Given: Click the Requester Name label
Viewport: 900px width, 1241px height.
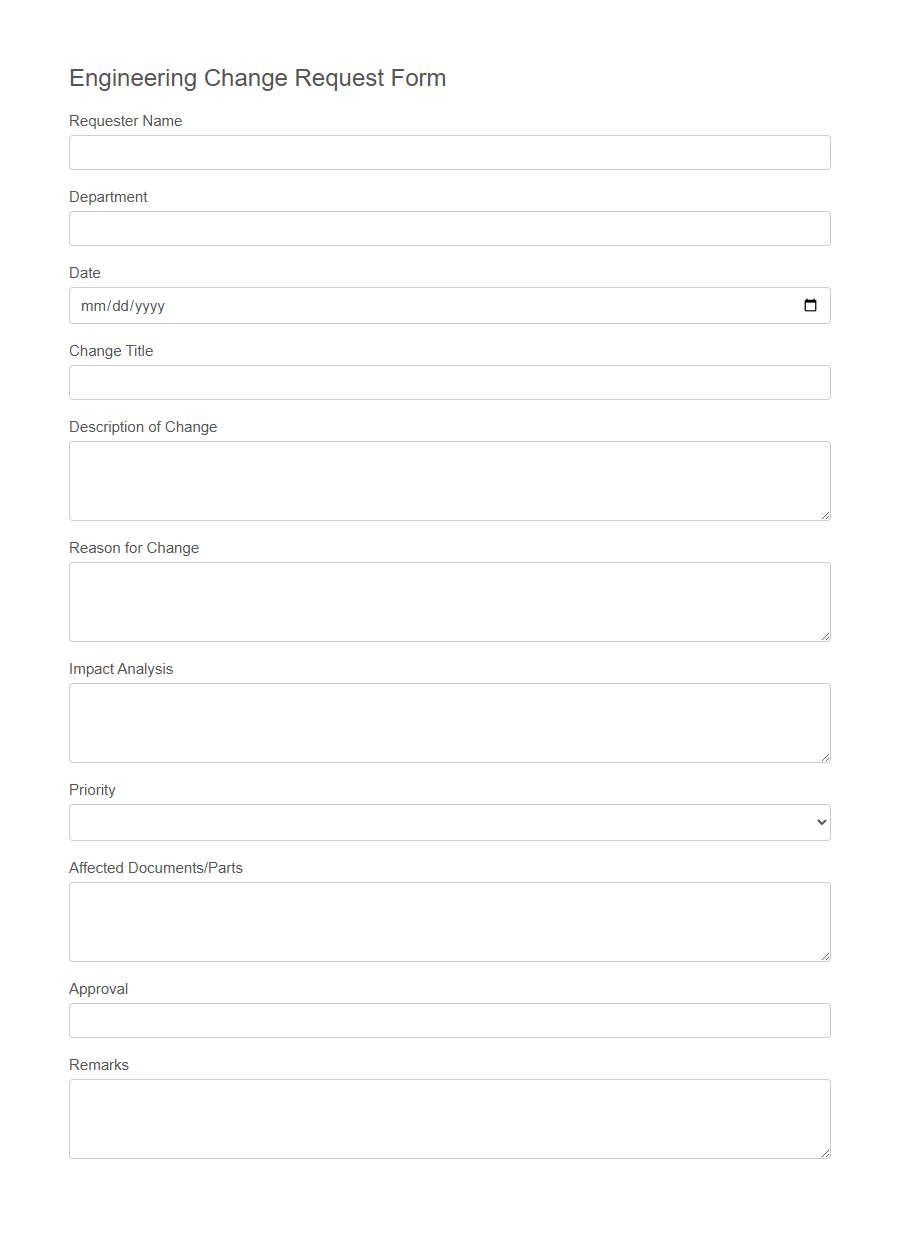Looking at the screenshot, I should click(x=125, y=120).
